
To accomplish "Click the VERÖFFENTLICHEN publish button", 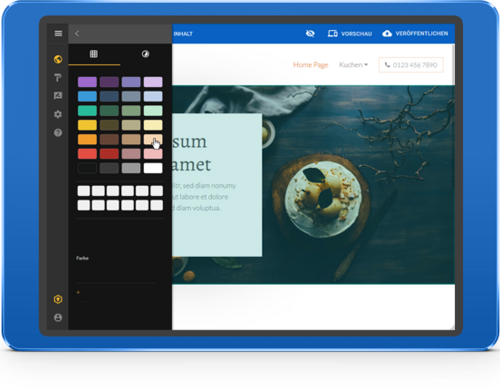I will [x=415, y=33].
